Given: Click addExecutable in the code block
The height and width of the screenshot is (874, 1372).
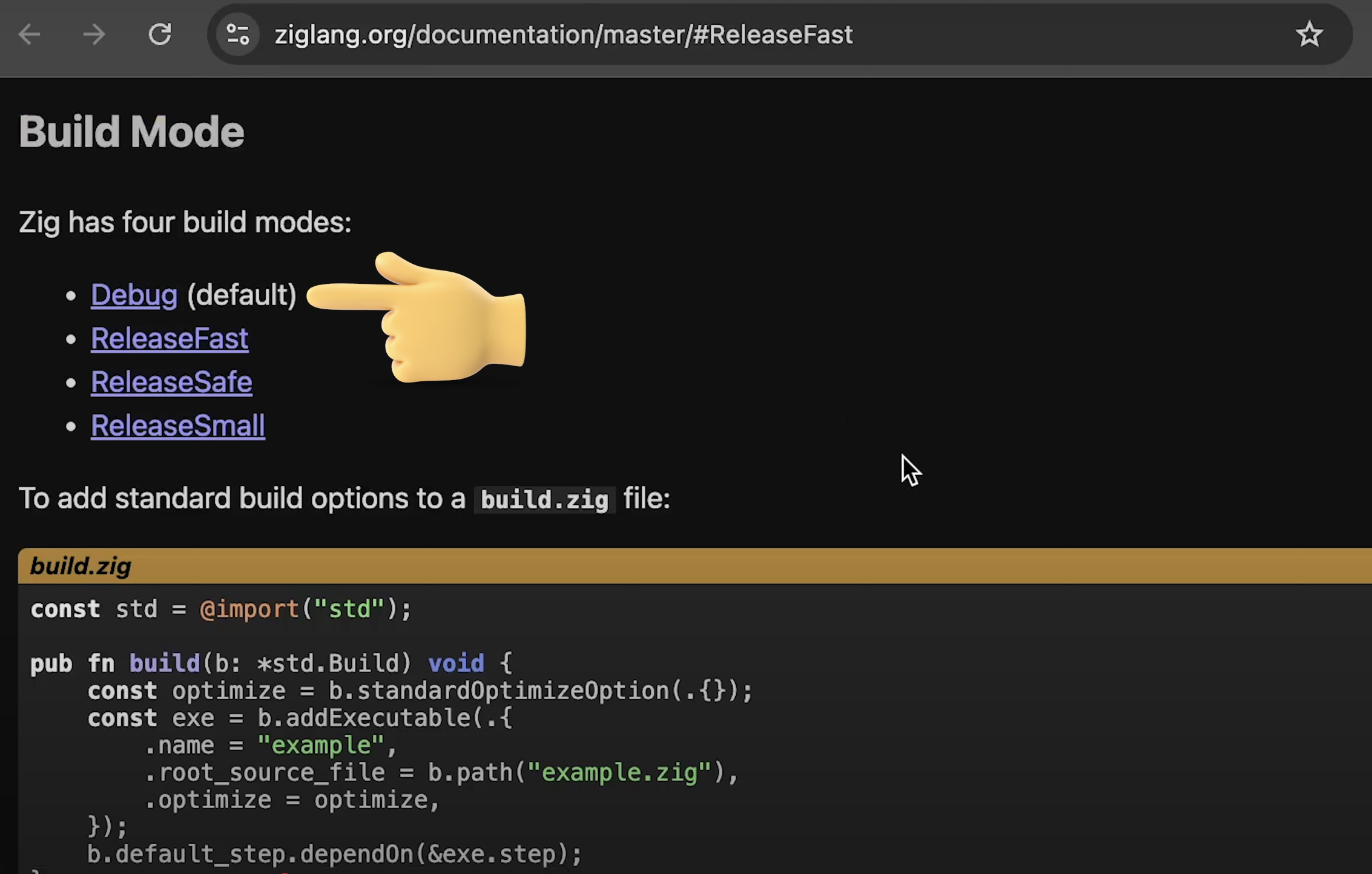Looking at the screenshot, I should [378, 718].
